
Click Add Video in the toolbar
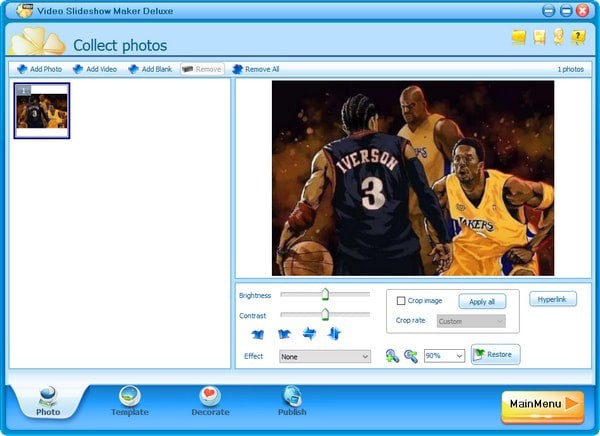point(95,69)
